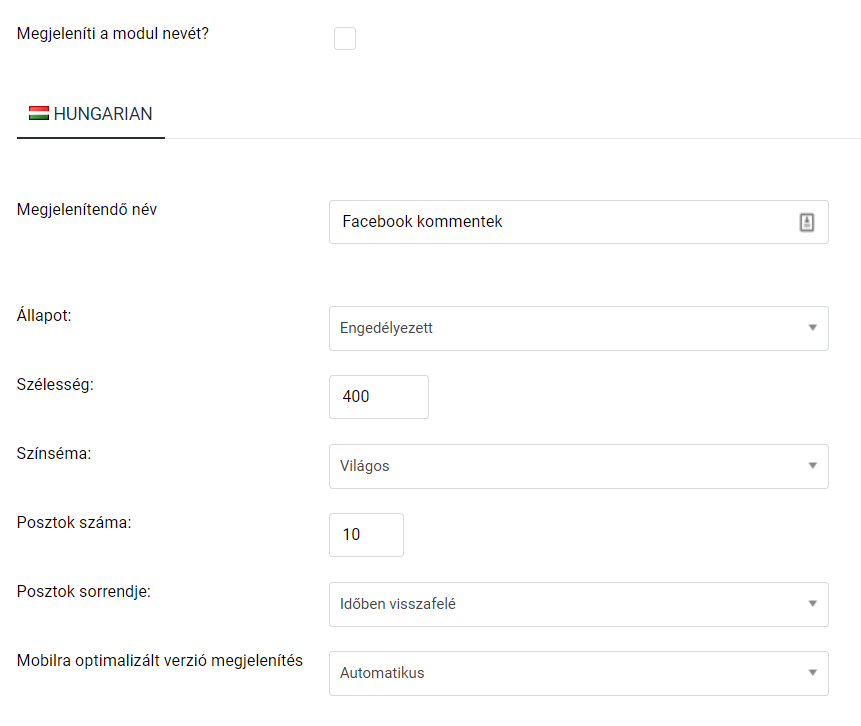
Task: Enable the 'Megjeleníti a modul nevét?' checkbox
Action: (x=345, y=38)
